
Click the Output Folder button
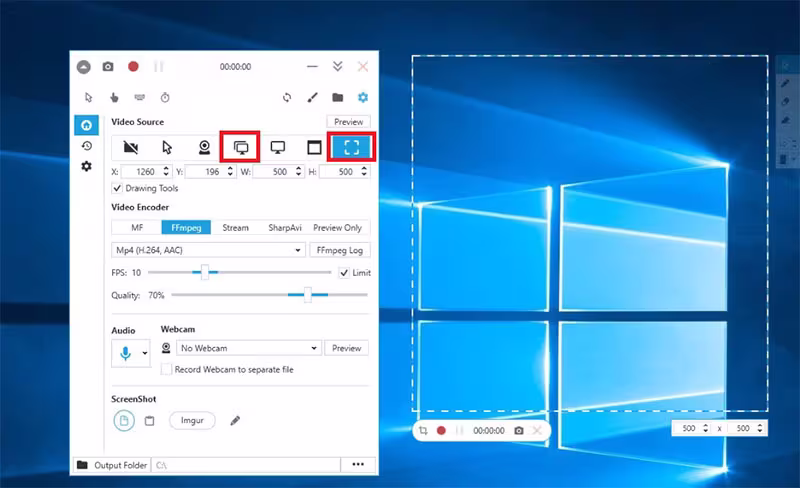click(x=112, y=465)
